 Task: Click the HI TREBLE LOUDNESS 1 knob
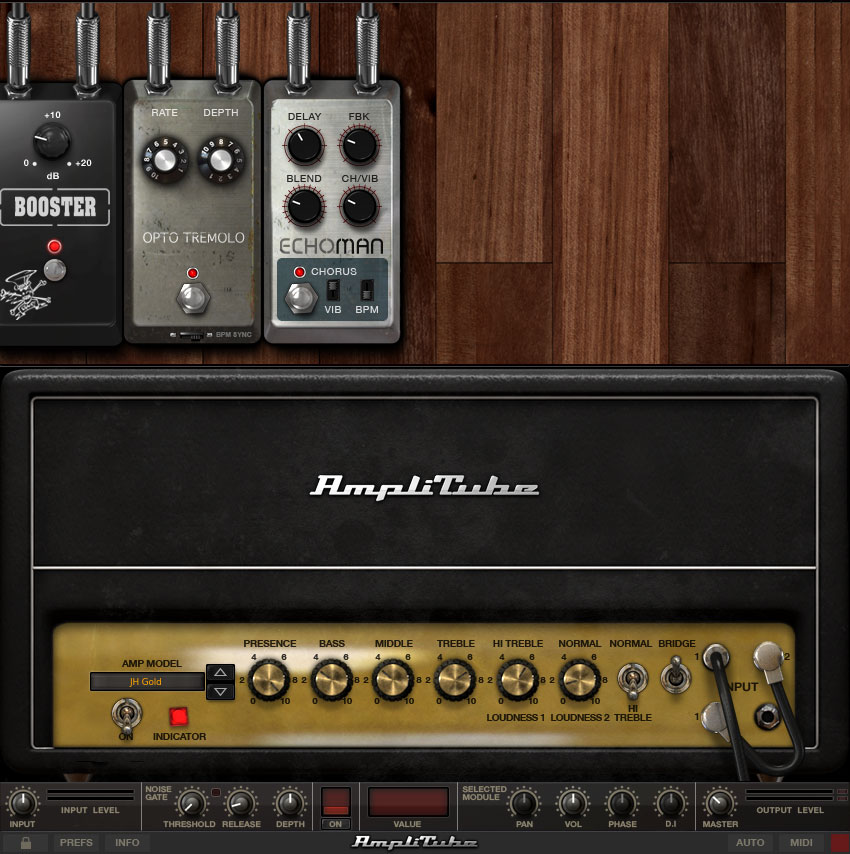[517, 679]
